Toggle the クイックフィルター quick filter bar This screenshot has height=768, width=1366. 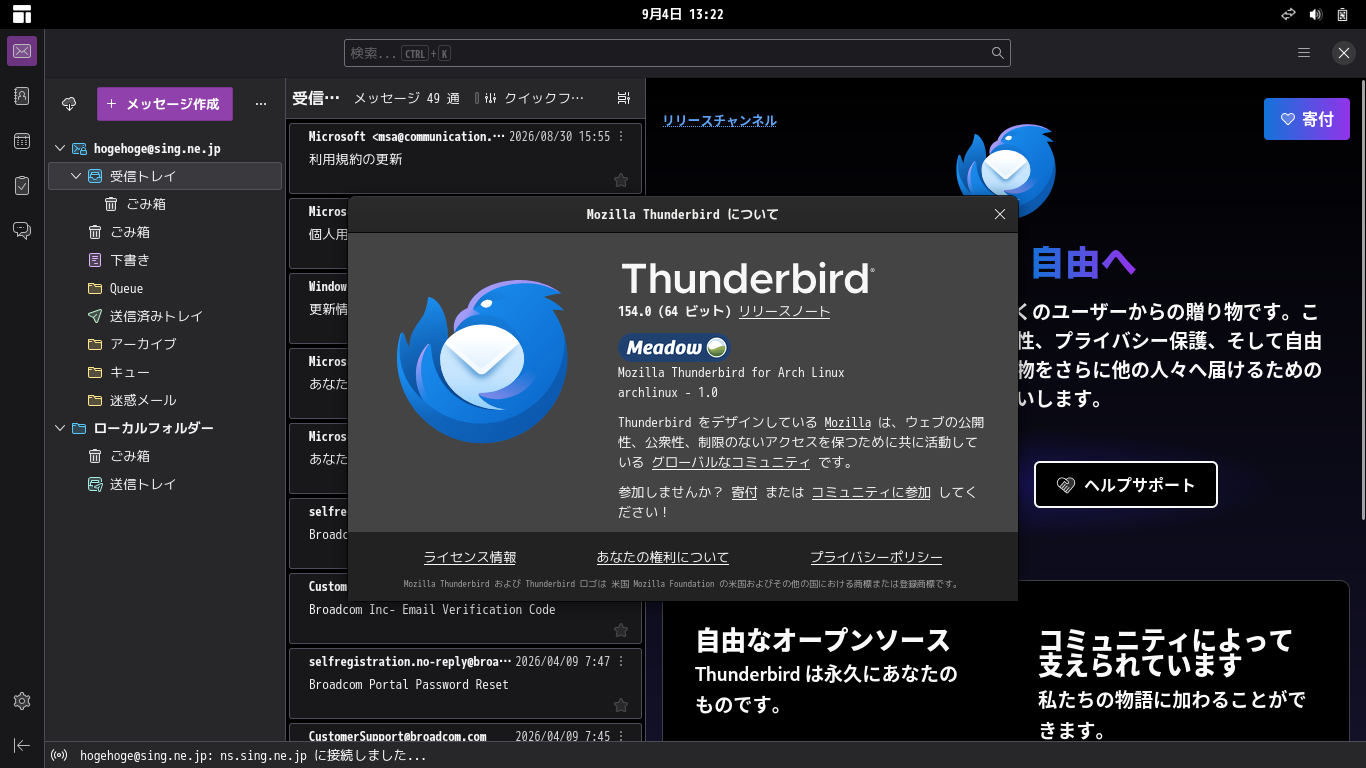point(530,98)
